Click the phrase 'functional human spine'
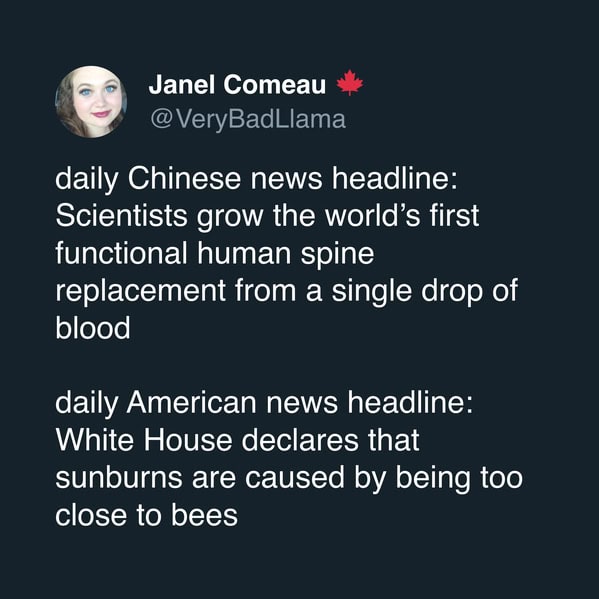Viewport: 599px width, 599px height. (215, 254)
